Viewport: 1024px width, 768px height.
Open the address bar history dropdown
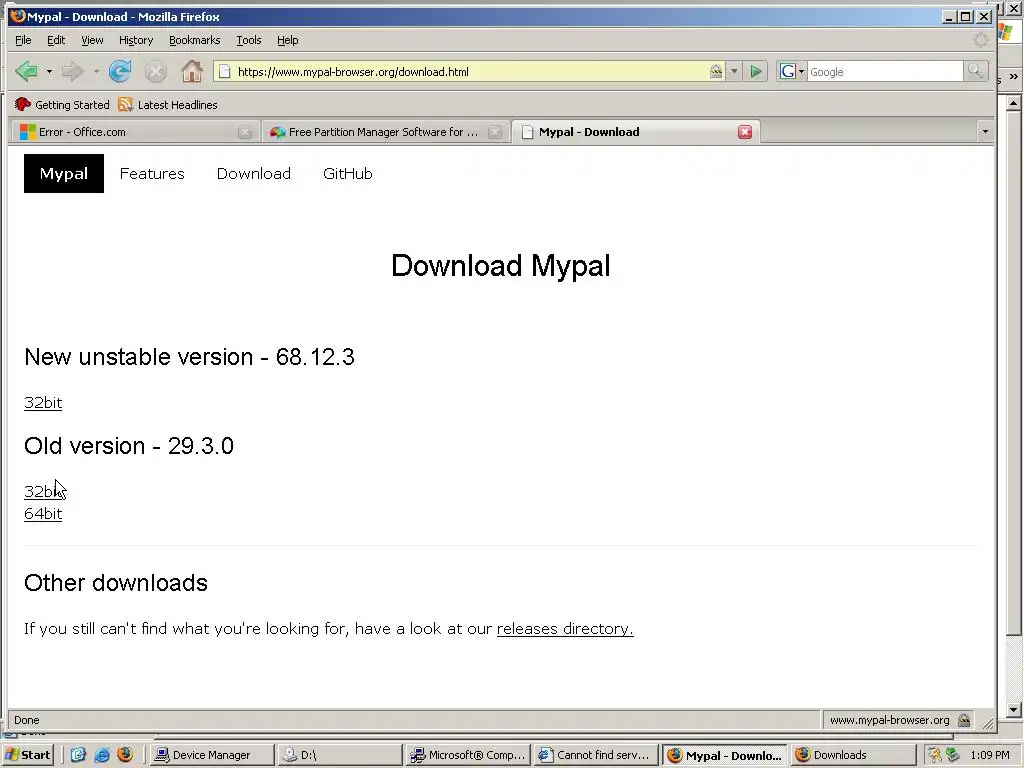tap(734, 72)
